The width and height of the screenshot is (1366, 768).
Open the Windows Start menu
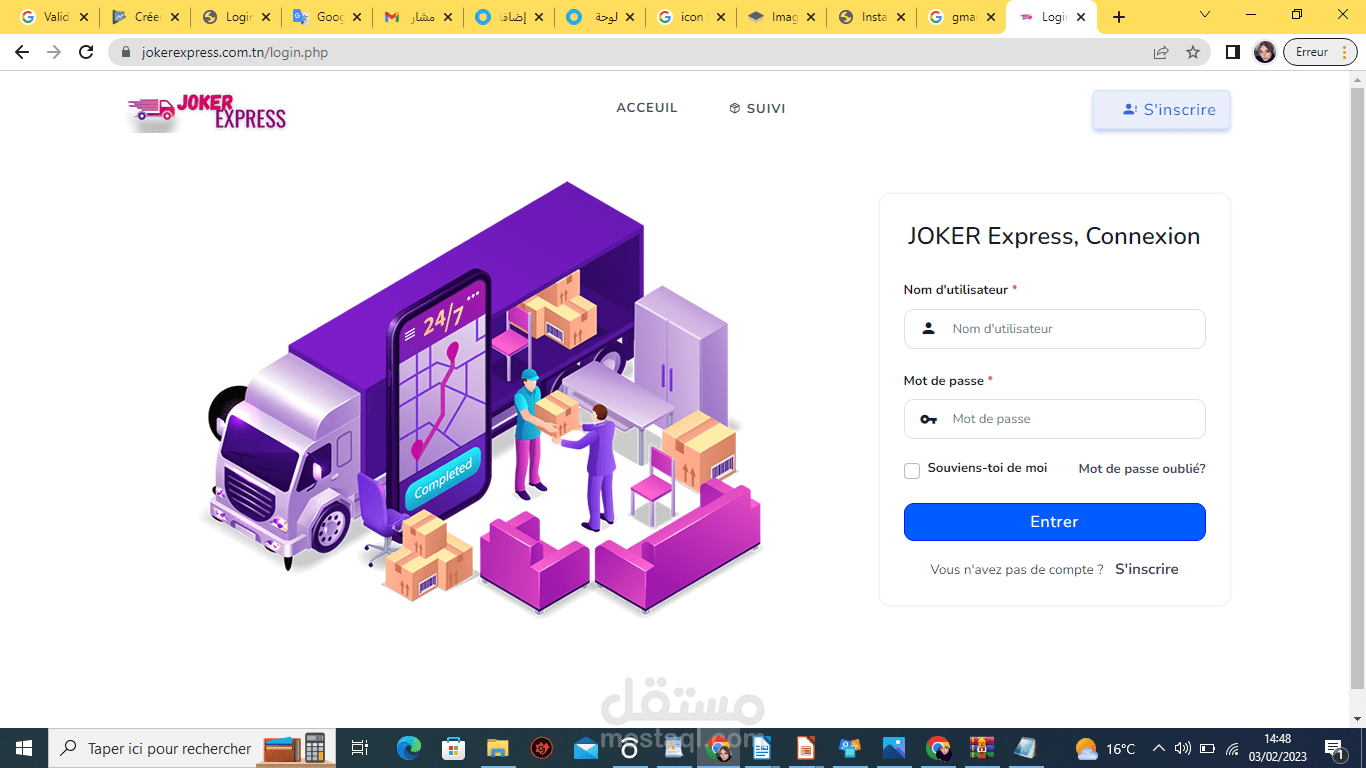(x=23, y=748)
